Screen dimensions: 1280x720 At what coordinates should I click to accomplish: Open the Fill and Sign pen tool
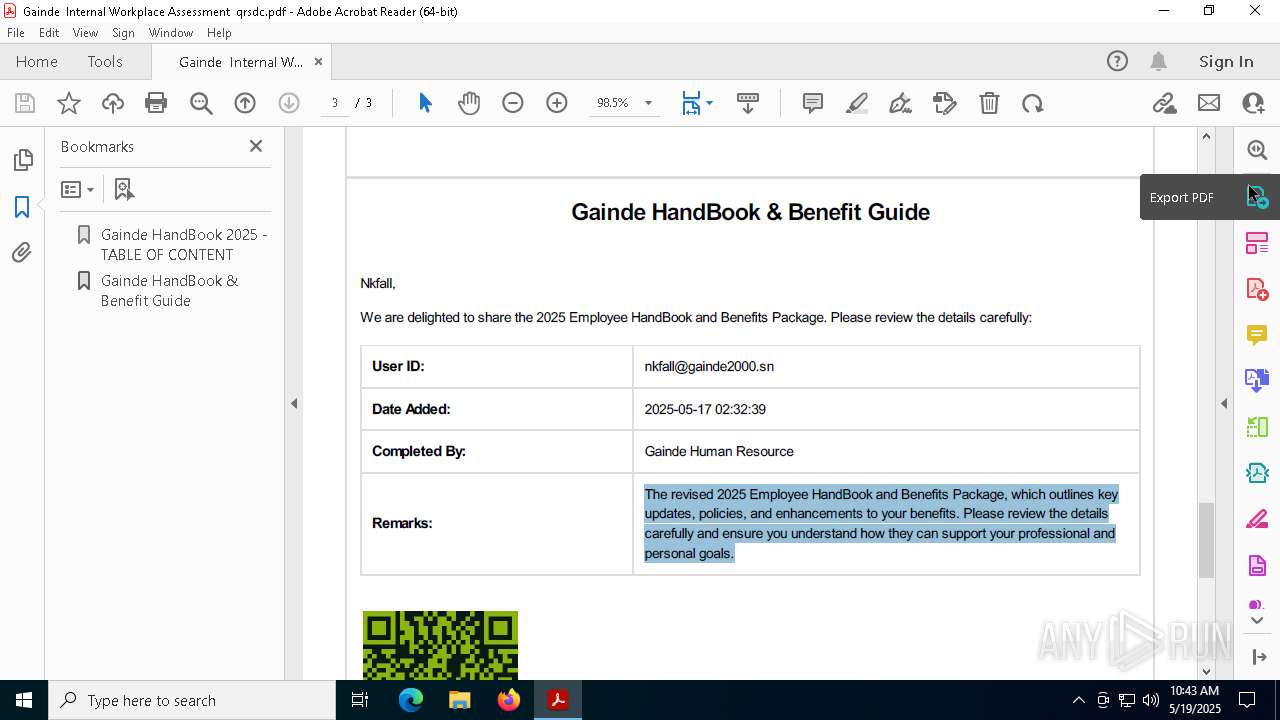click(900, 103)
